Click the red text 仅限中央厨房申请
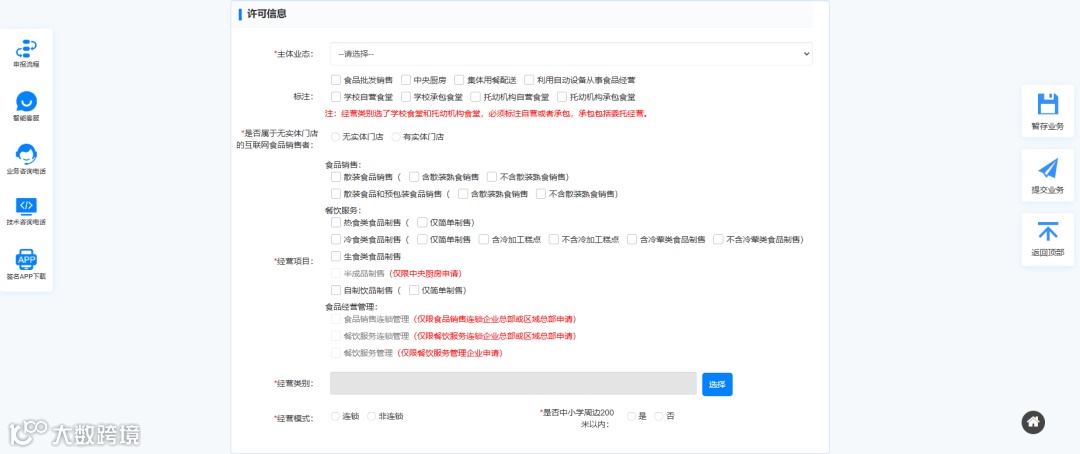The height and width of the screenshot is (454, 1080). (x=424, y=274)
